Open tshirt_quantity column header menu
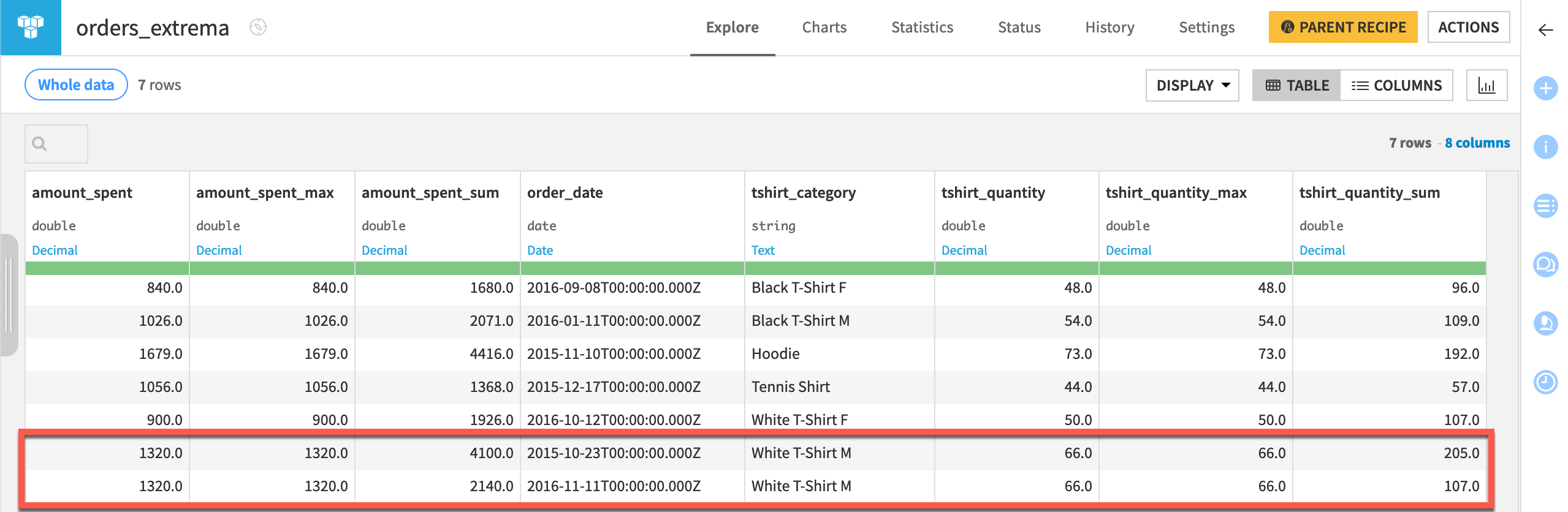Viewport: 1568px width, 512px height. (993, 192)
